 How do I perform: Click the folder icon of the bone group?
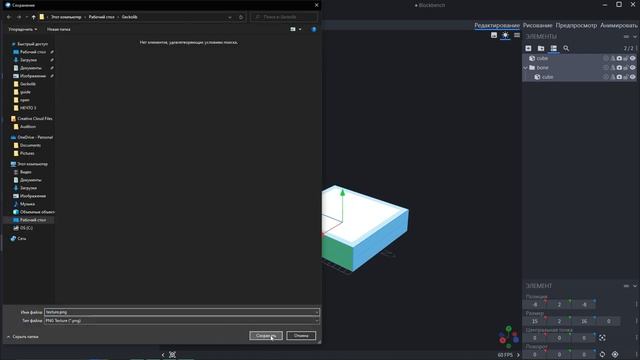(532, 67)
